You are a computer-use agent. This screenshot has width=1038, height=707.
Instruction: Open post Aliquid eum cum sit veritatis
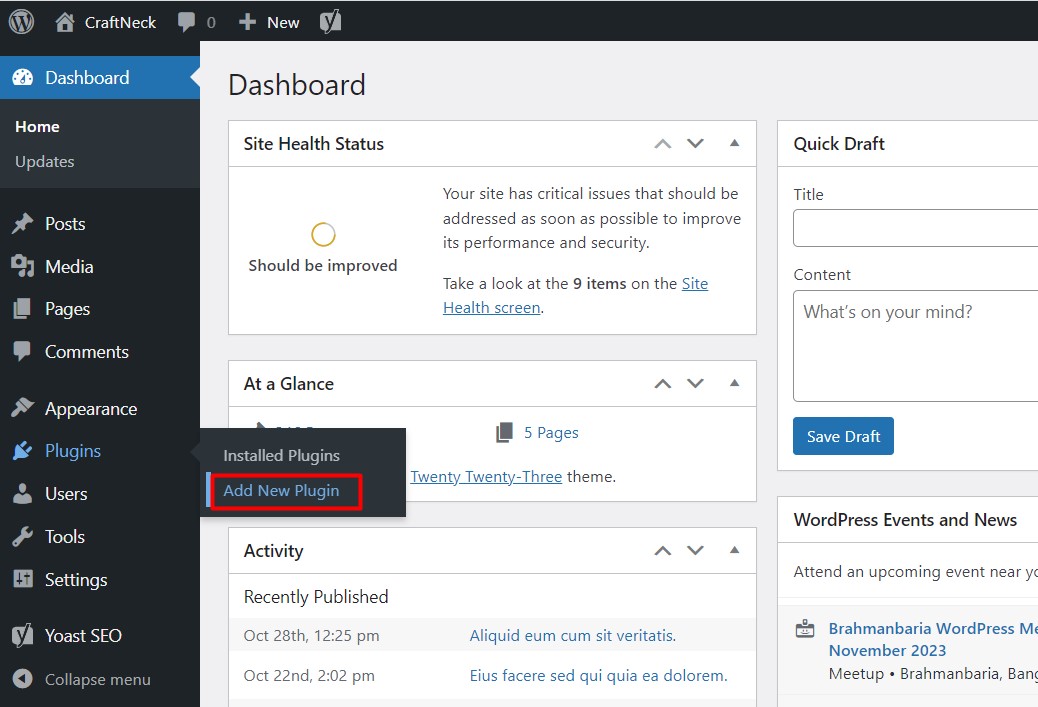click(573, 636)
